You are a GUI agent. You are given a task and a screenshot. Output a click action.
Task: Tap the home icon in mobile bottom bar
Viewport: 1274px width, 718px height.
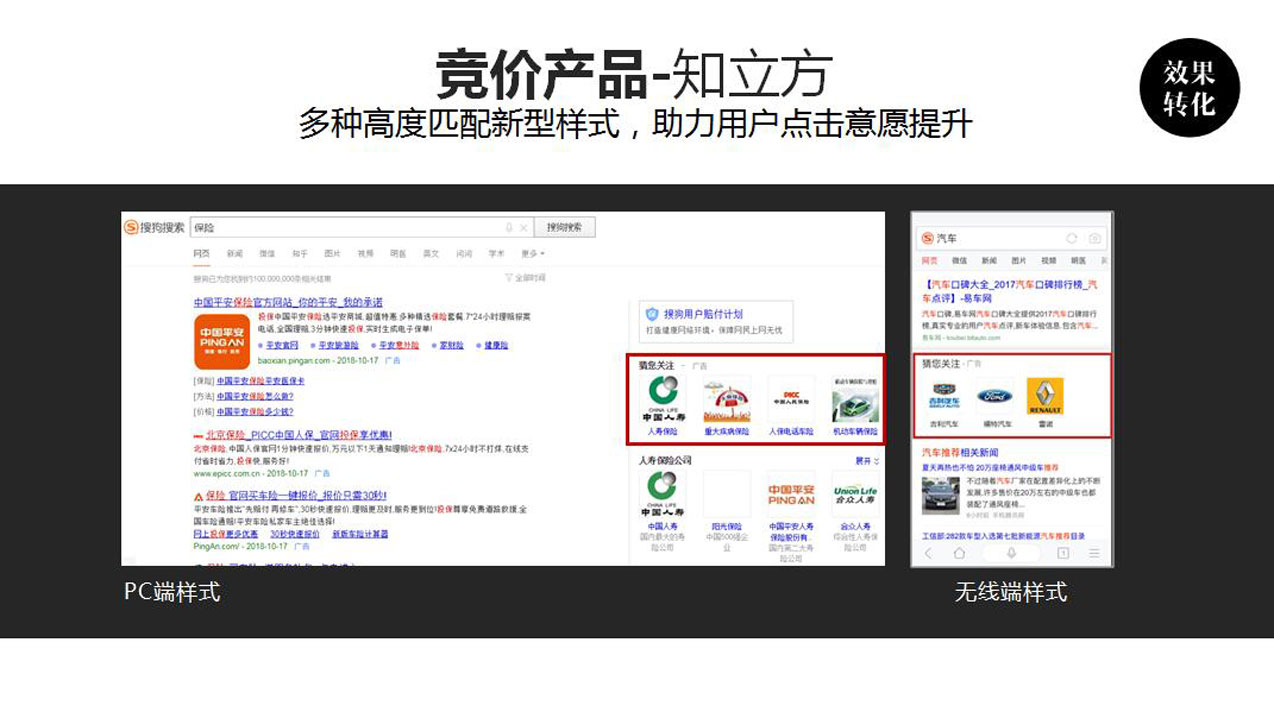(959, 553)
